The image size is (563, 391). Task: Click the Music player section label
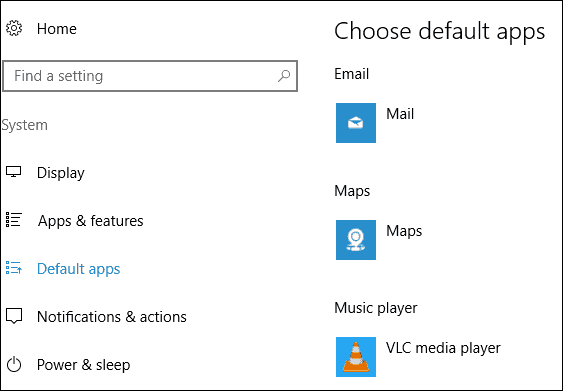point(376,308)
